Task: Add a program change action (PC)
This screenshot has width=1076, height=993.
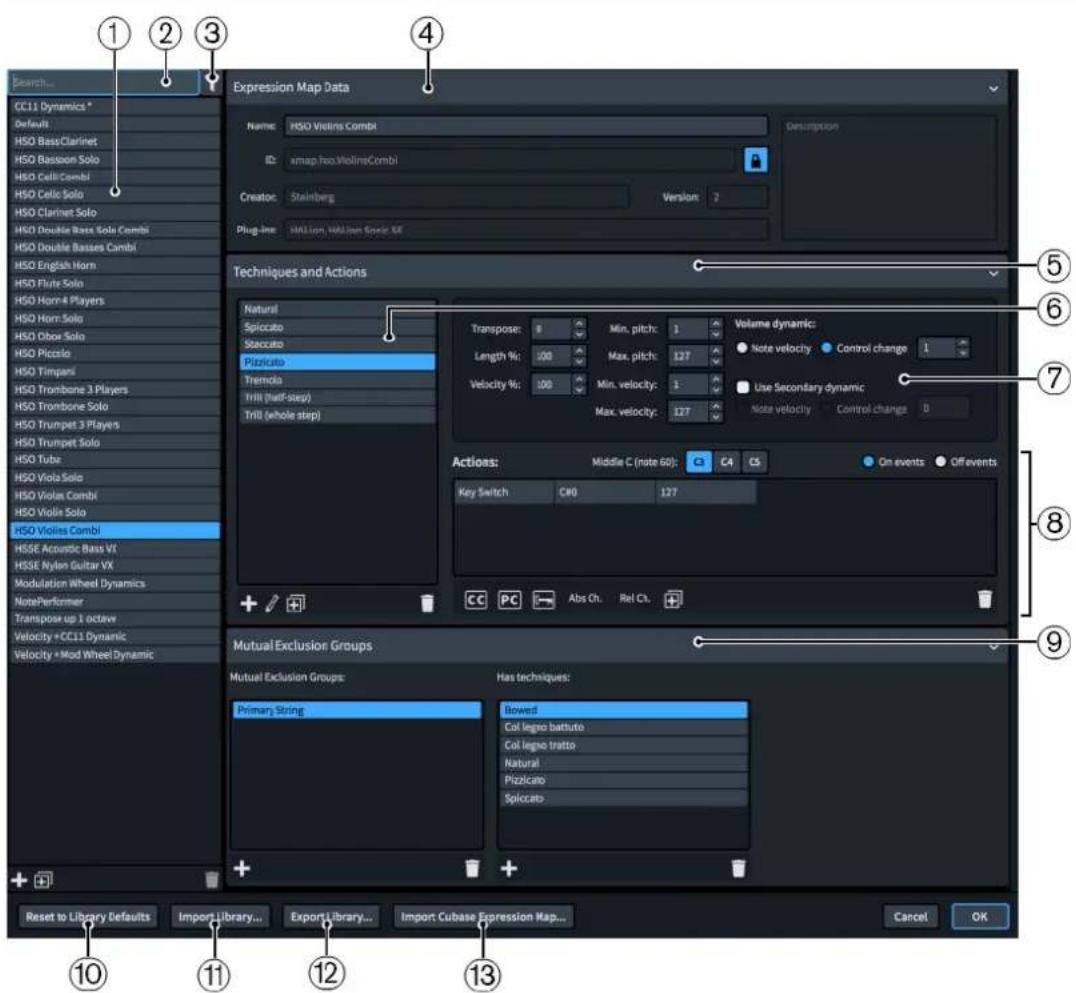Action: [509, 600]
